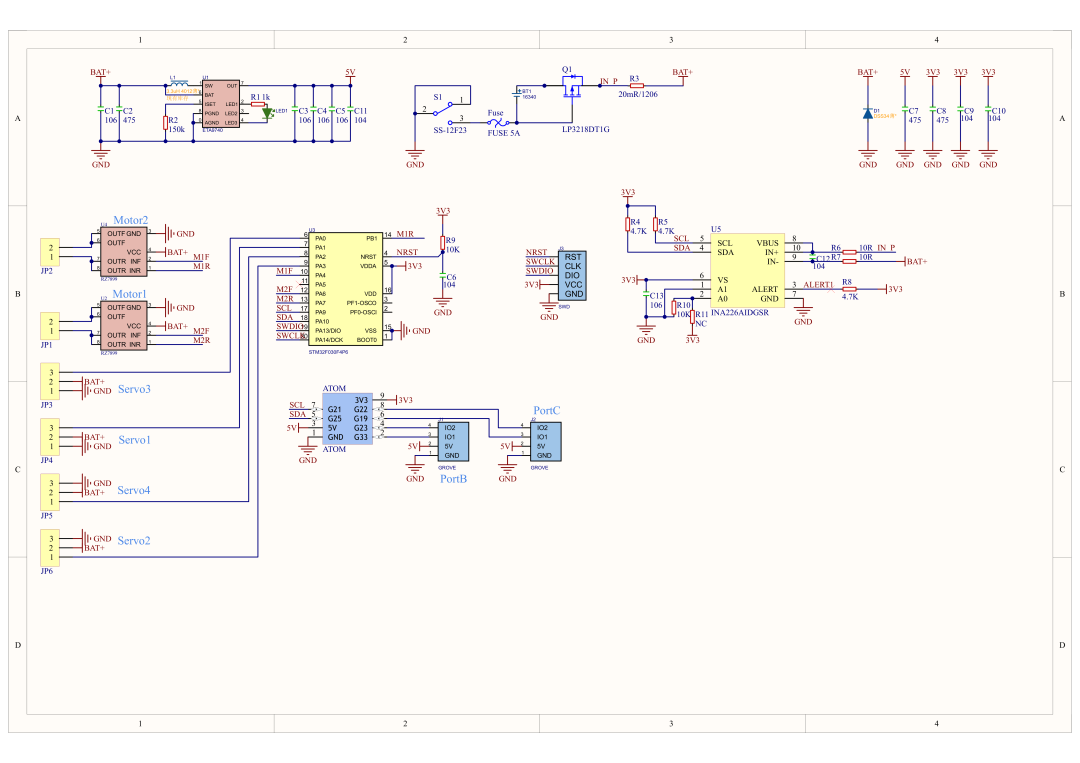The image size is (1080, 763).
Task: Click the C13 106 capacitor symbol
Action: click(x=646, y=295)
